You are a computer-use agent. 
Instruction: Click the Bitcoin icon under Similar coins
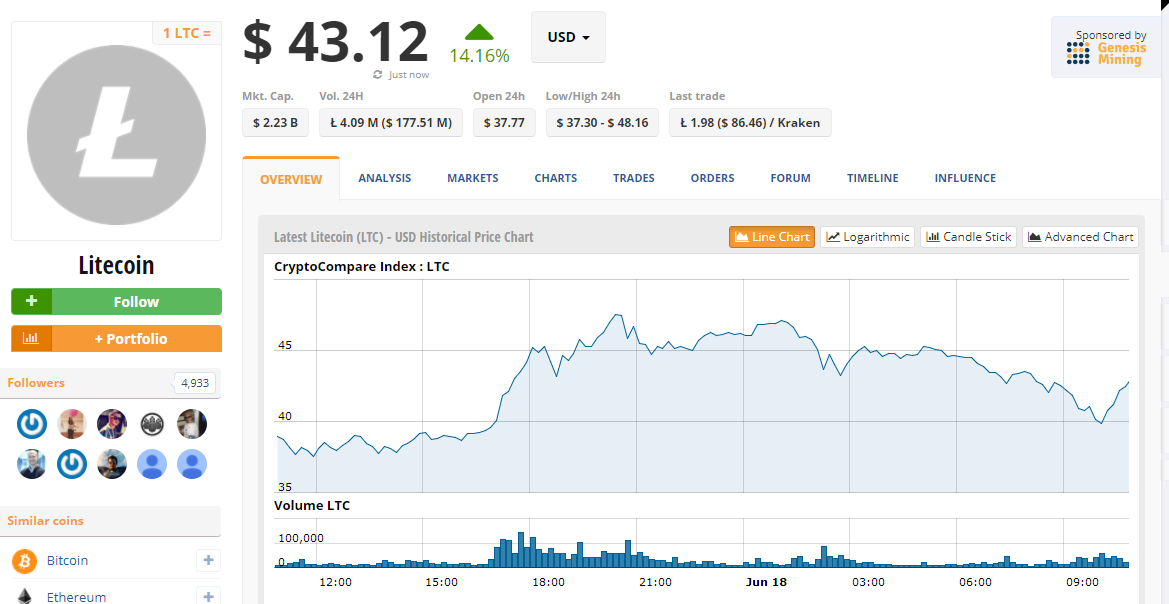(x=25, y=561)
